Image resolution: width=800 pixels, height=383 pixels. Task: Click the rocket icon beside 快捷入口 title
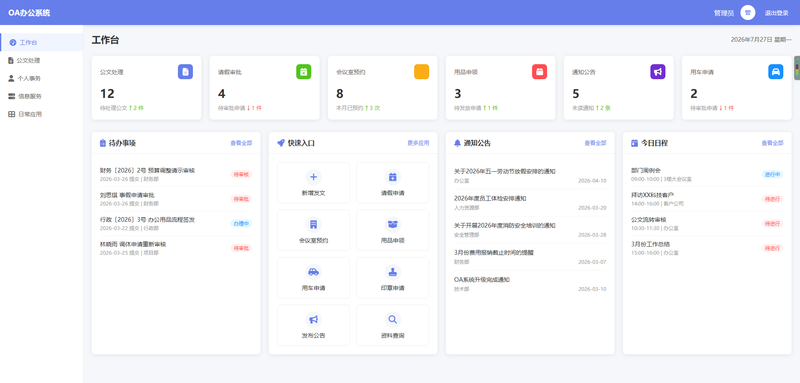(x=281, y=143)
